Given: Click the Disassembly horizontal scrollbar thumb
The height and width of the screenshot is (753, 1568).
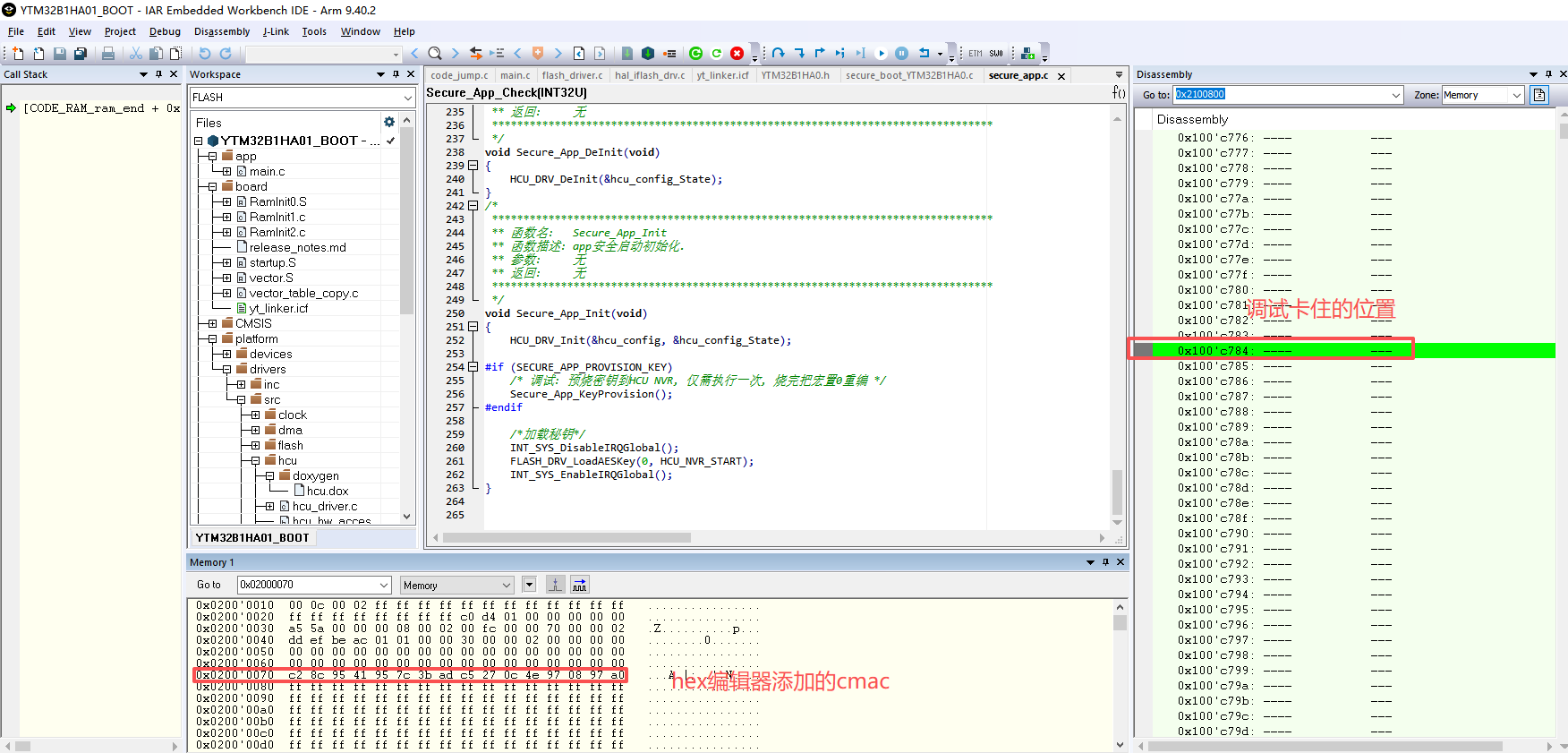Looking at the screenshot, I should [x=1325, y=746].
